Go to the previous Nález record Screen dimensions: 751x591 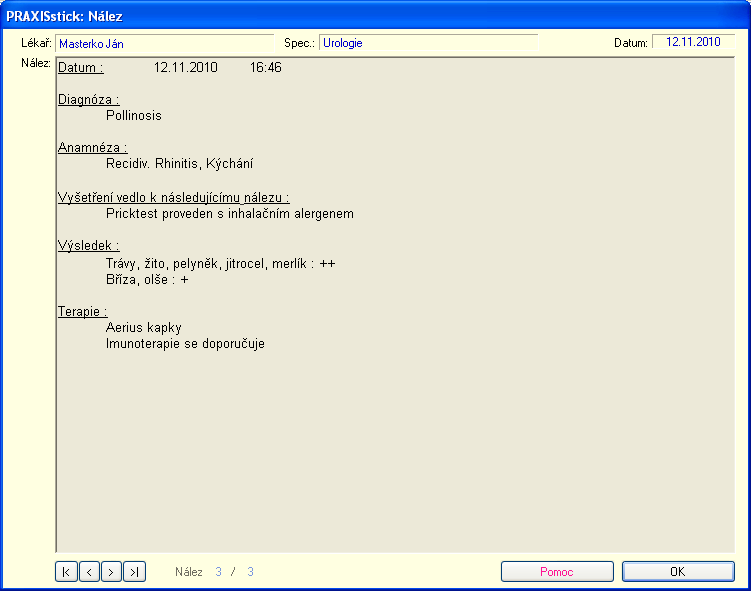pos(89,571)
